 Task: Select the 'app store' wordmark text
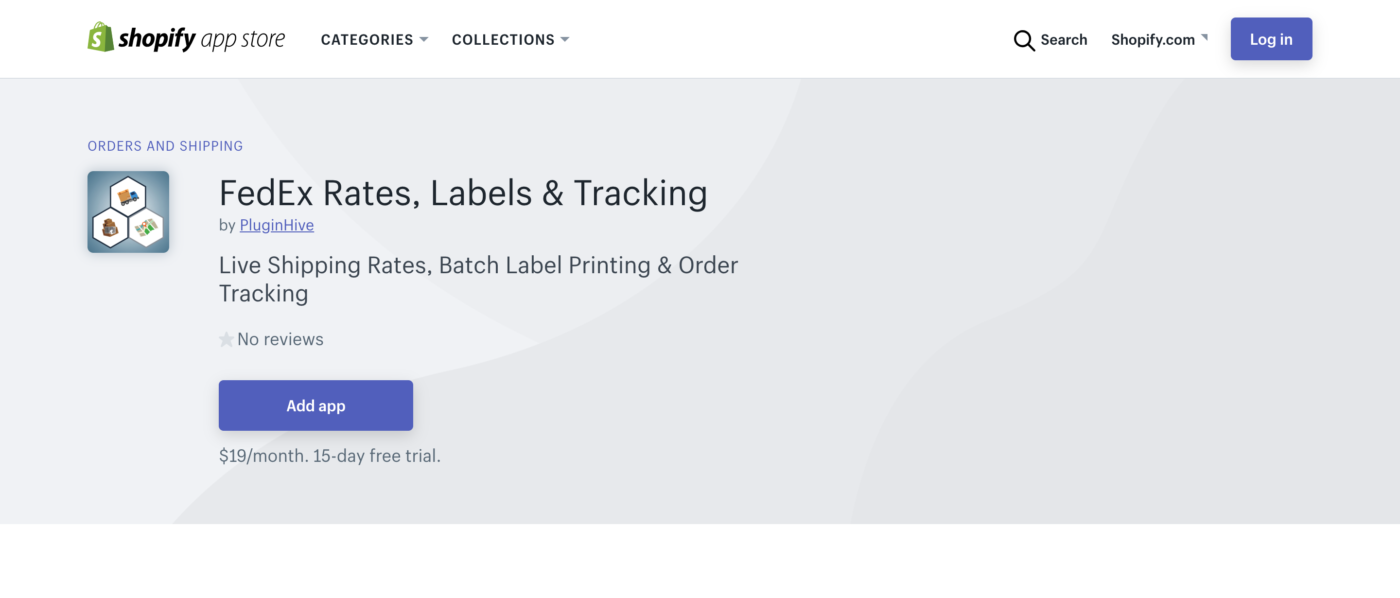243,38
